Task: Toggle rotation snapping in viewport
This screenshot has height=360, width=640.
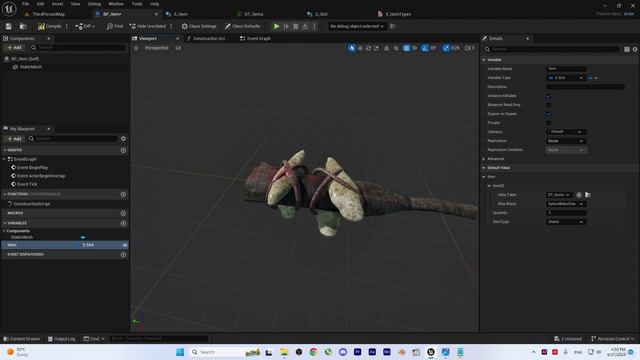Action: (x=425, y=48)
